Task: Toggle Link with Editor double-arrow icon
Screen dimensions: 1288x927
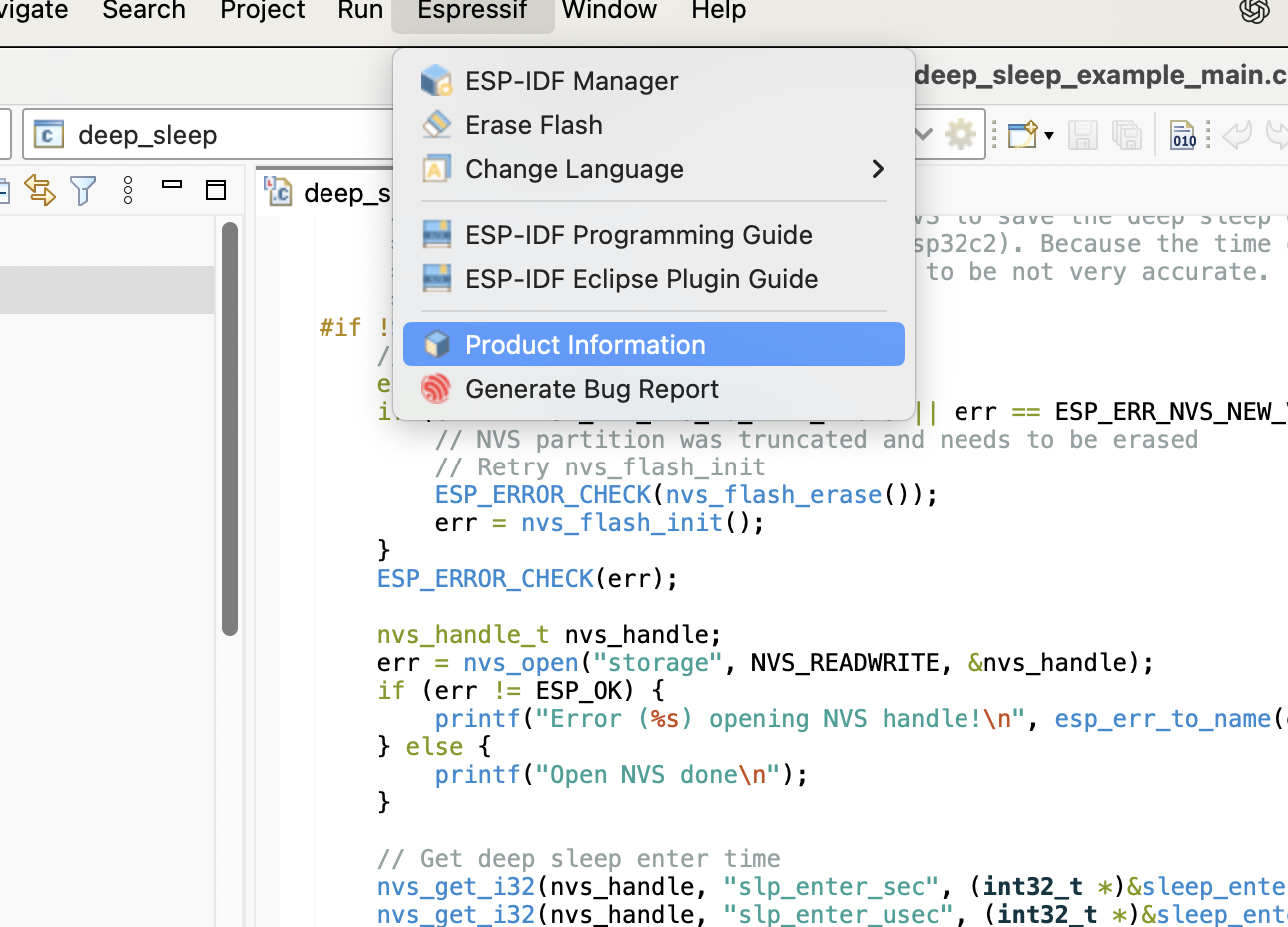Action: coord(40,190)
